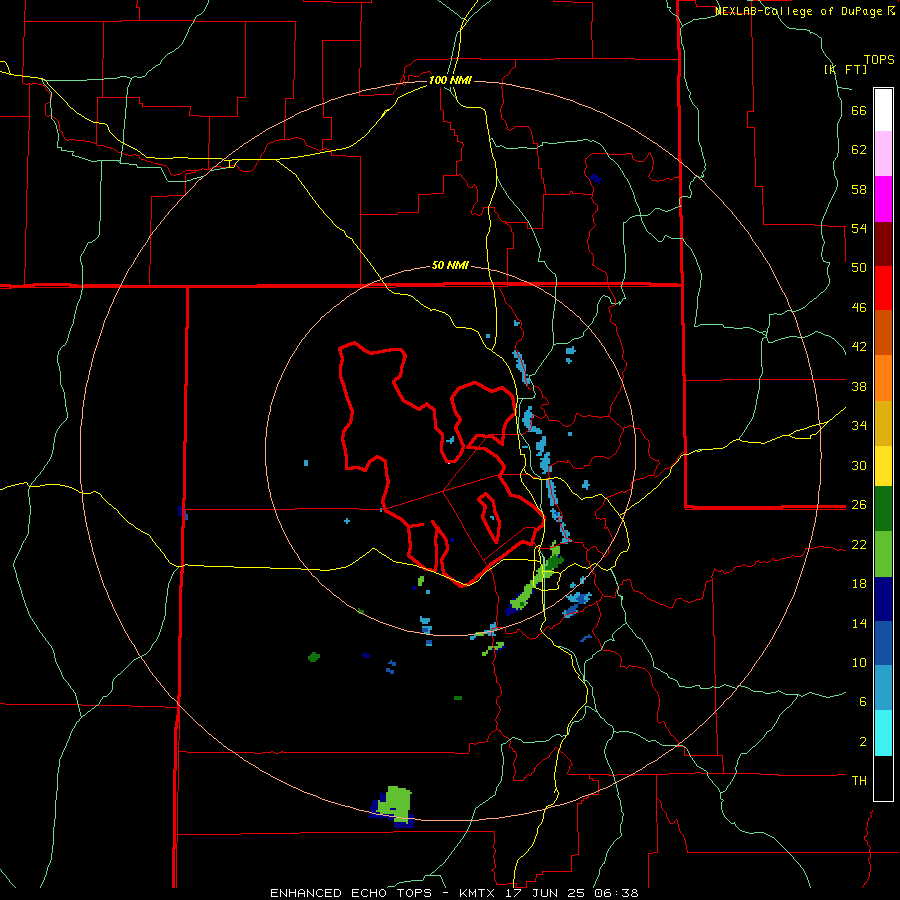Screen dimensions: 900x900
Task: Click the 46 value on the legend
Action: click(859, 308)
